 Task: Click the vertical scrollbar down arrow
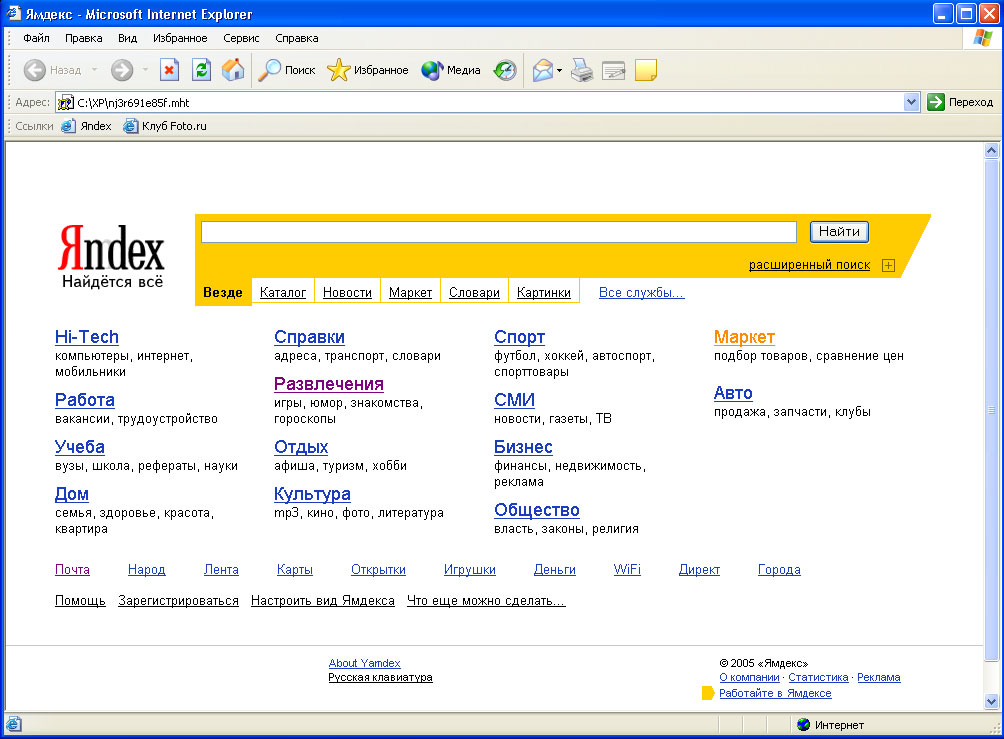coord(991,701)
